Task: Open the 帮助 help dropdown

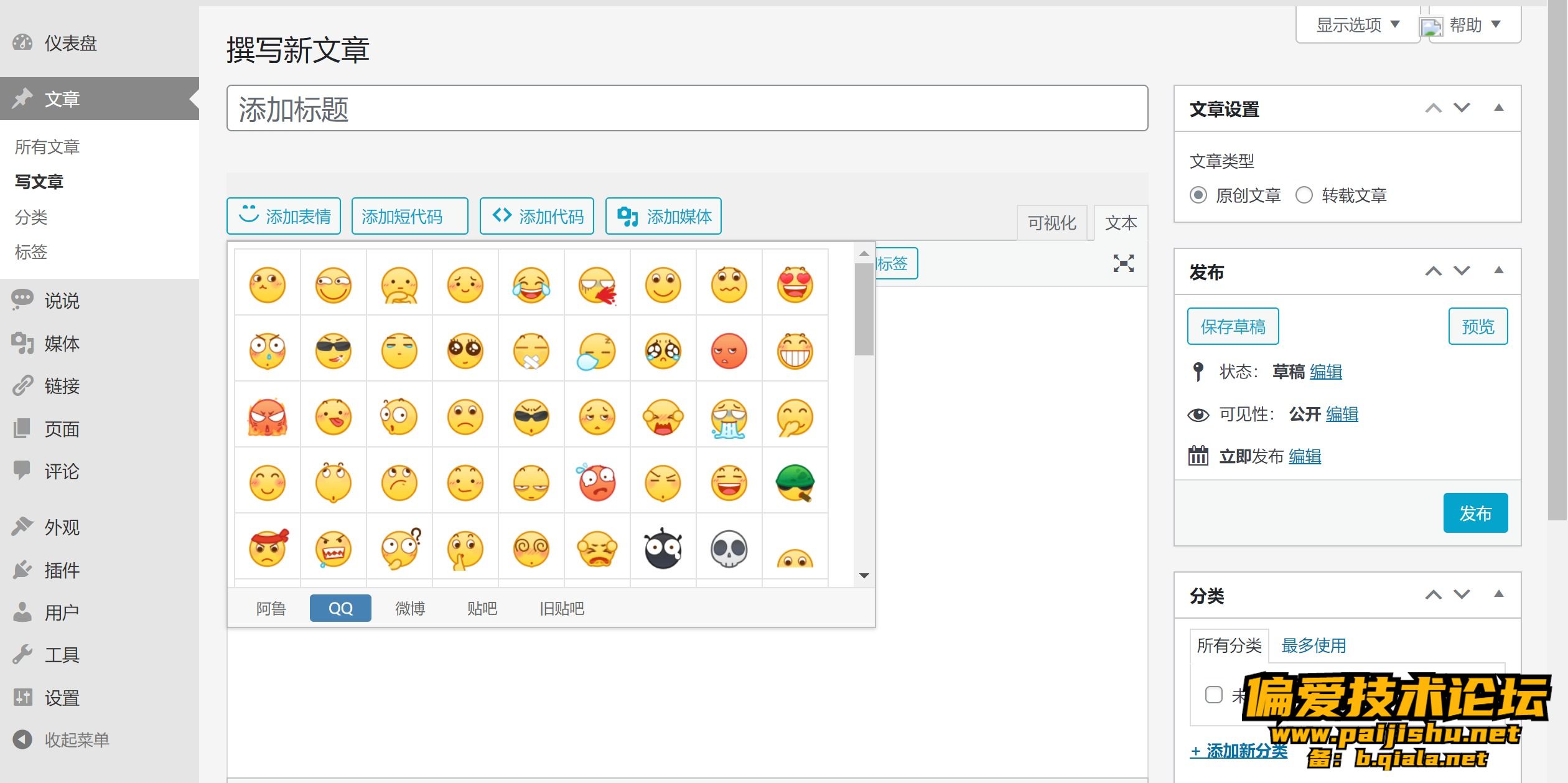Action: click(x=1475, y=25)
